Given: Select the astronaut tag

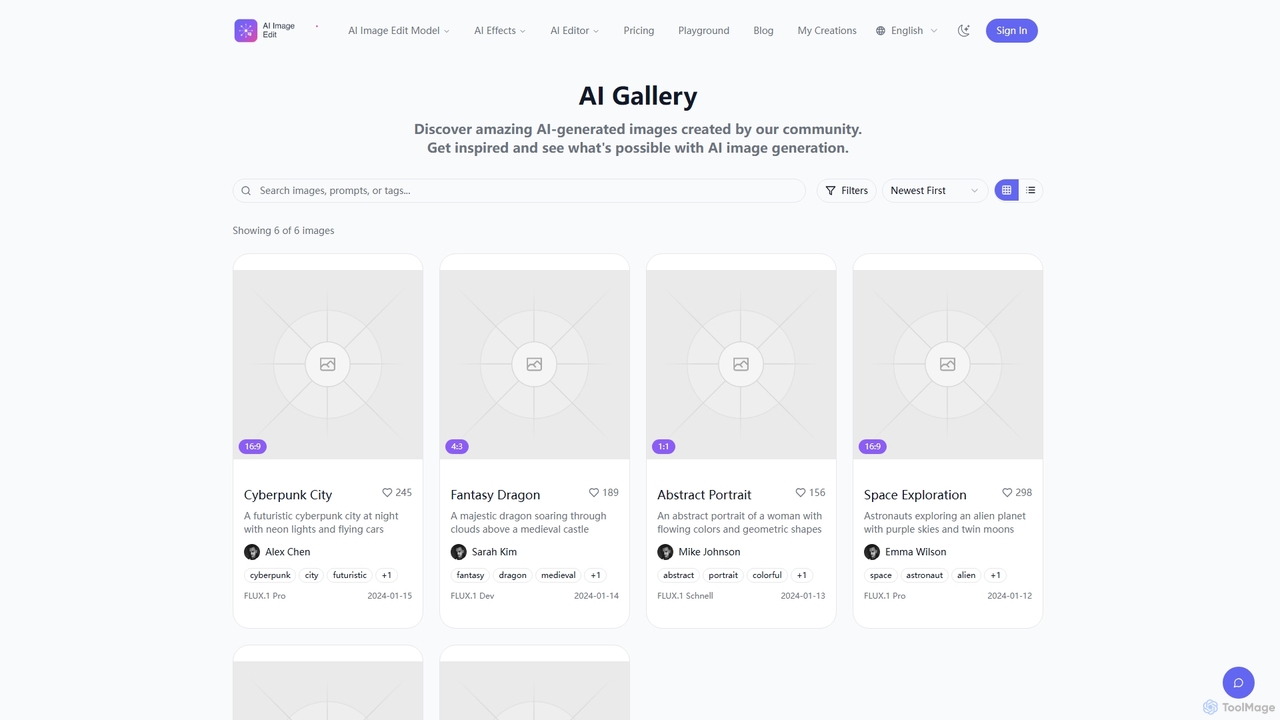Looking at the screenshot, I should pyautogui.click(x=924, y=575).
